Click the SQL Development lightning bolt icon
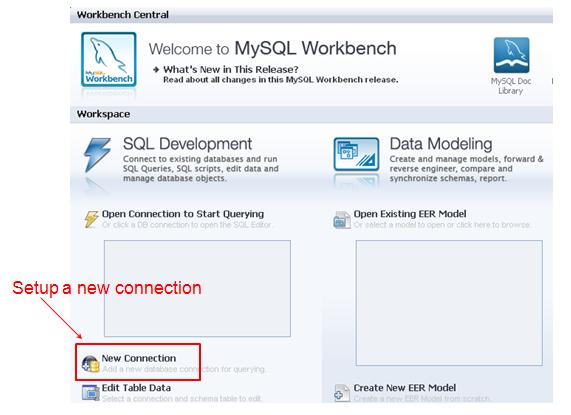 97,155
